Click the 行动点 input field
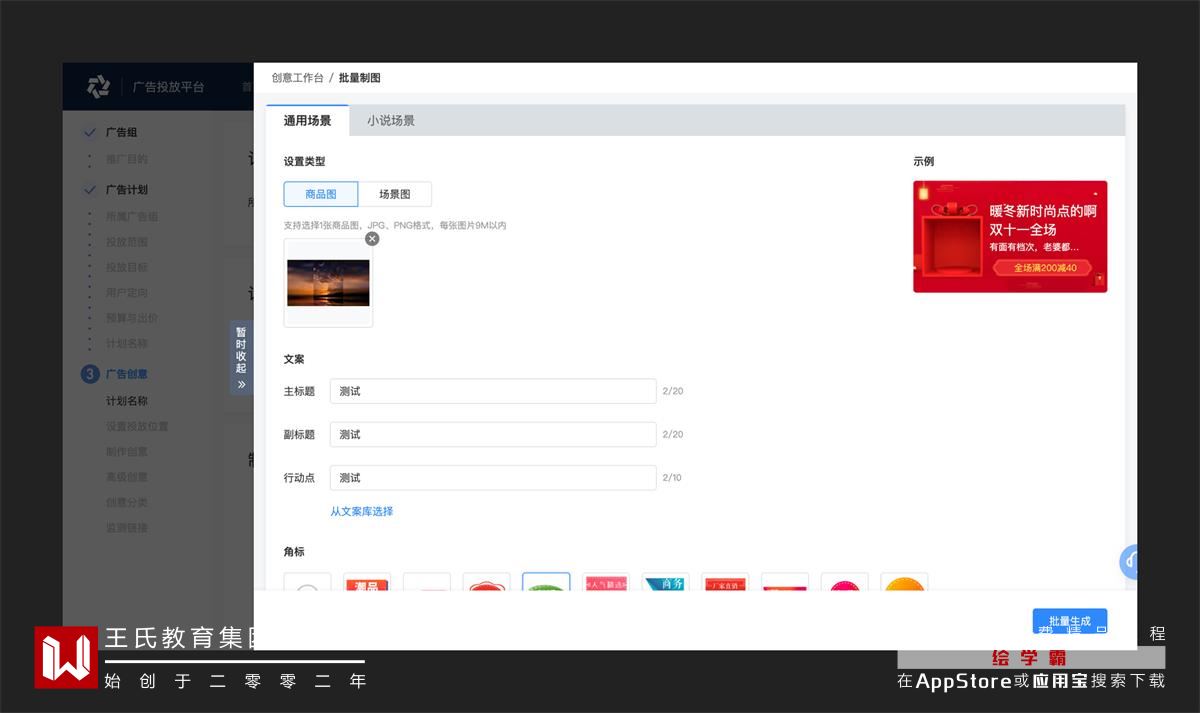The height and width of the screenshot is (713, 1200). (493, 477)
